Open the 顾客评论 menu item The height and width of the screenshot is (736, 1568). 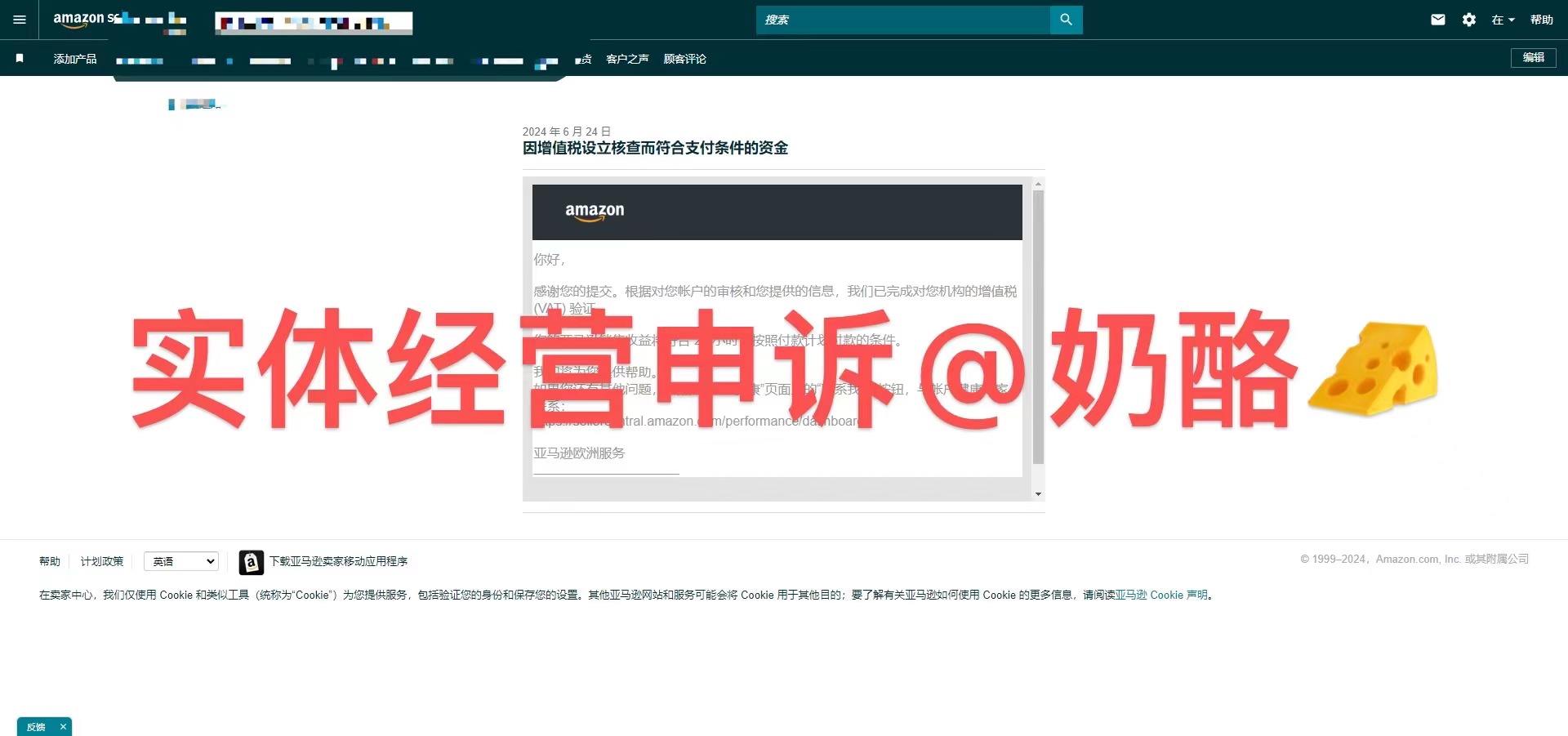pos(684,59)
